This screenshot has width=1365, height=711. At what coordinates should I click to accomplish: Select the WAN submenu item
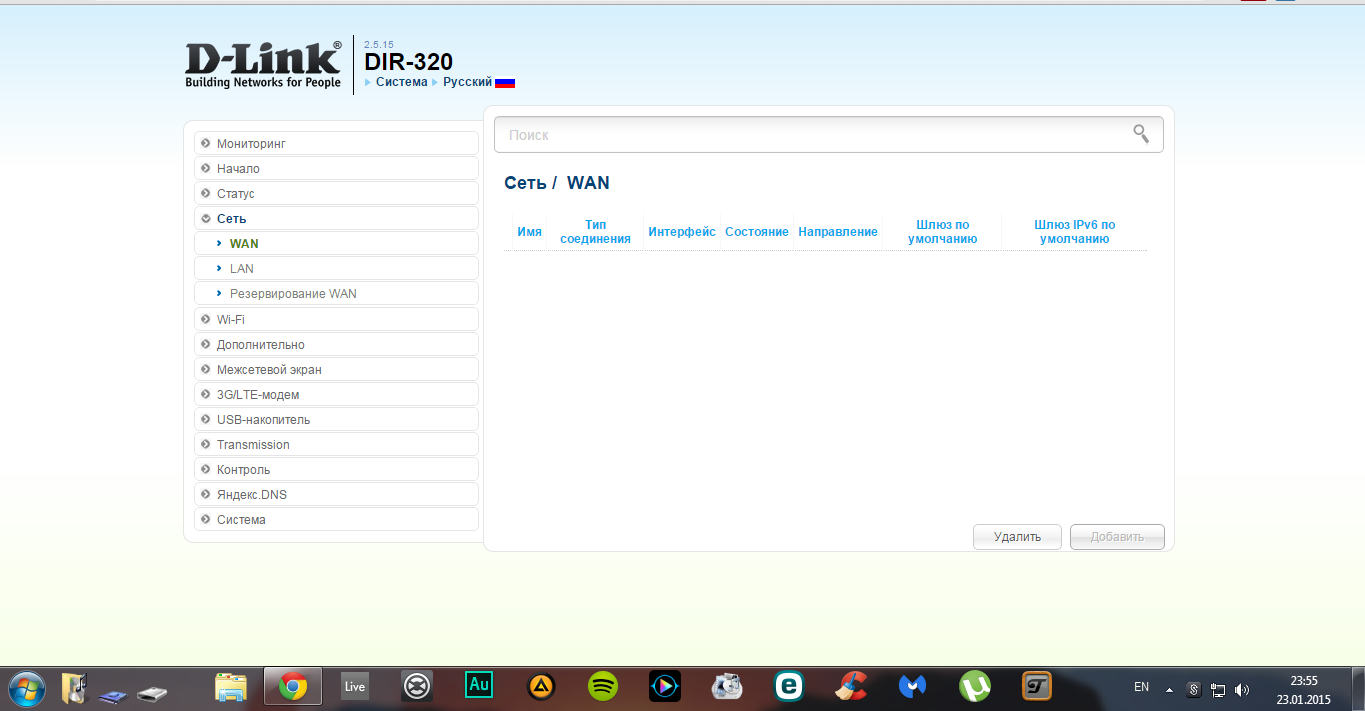(x=336, y=243)
